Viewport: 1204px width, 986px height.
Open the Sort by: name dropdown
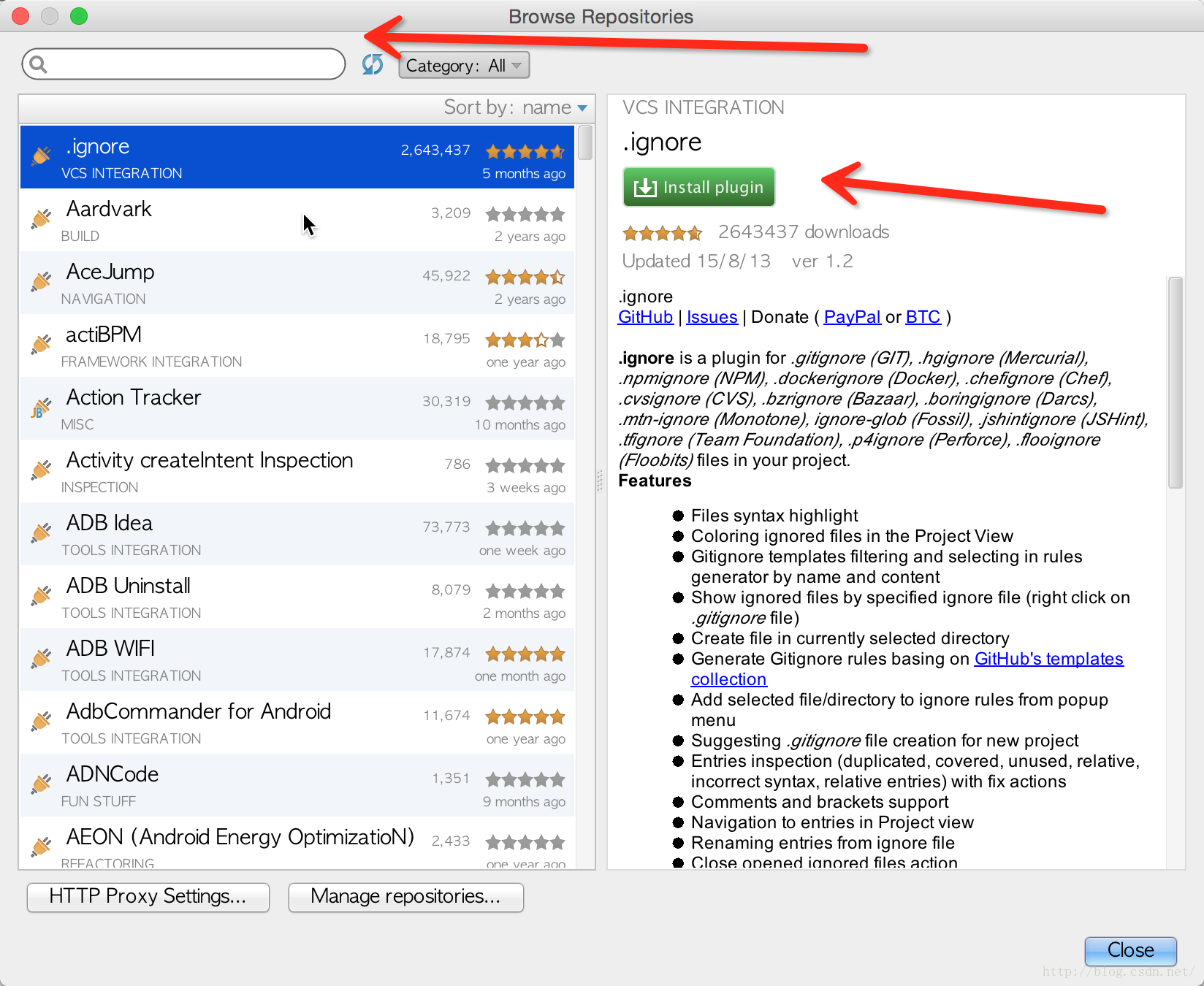[x=516, y=107]
